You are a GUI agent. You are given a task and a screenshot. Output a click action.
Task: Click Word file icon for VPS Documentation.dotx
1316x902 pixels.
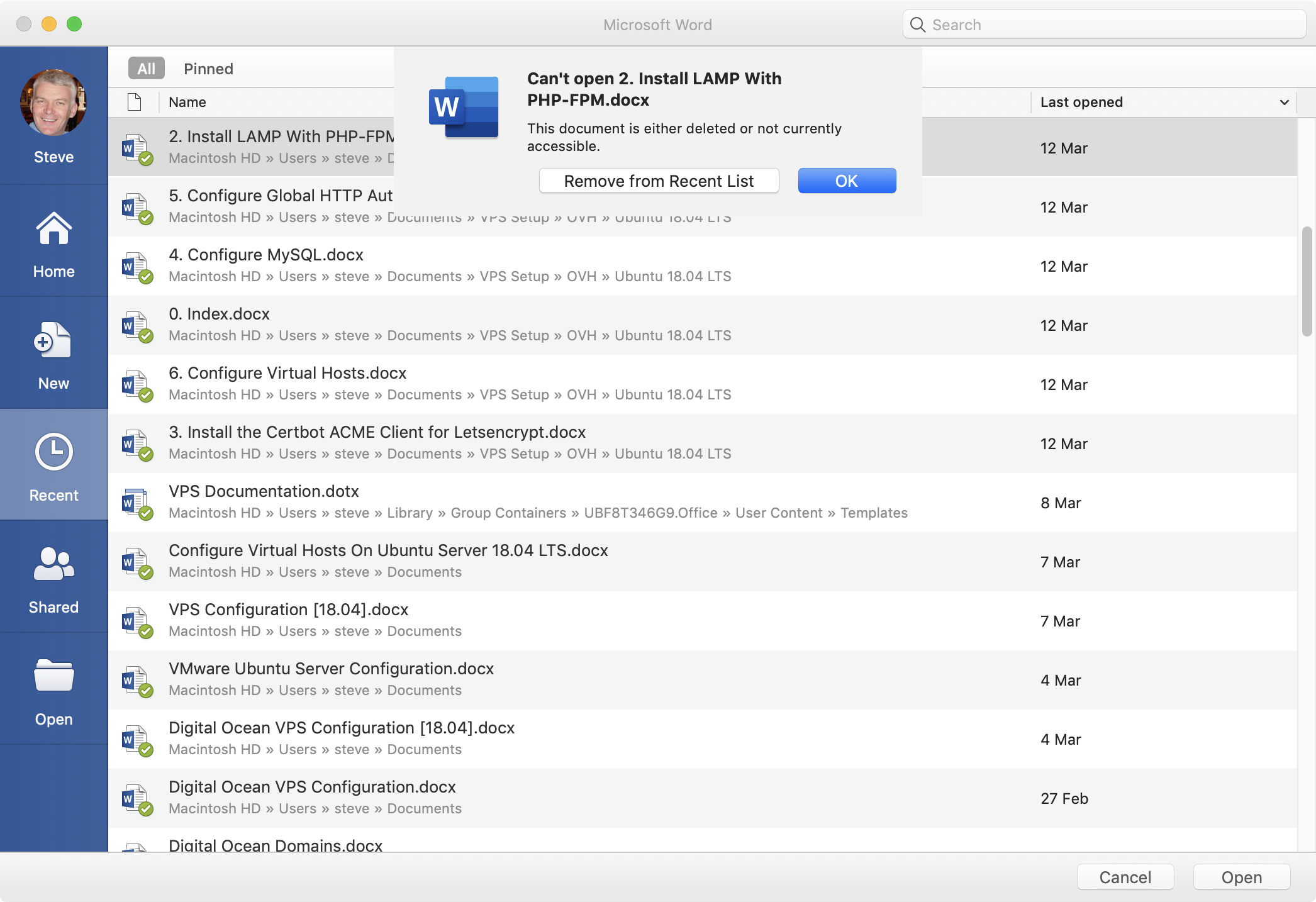pyautogui.click(x=136, y=503)
